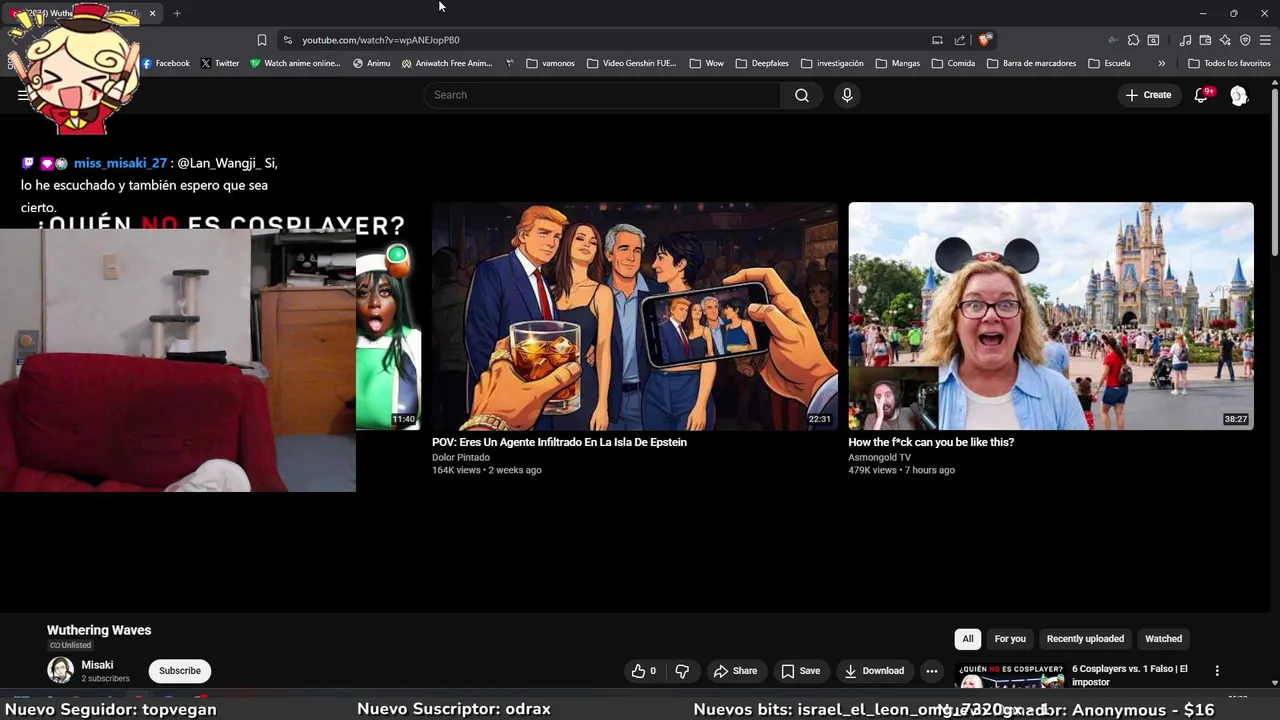Open the Animu bookmark
This screenshot has height=720, width=1280.
tap(372, 63)
